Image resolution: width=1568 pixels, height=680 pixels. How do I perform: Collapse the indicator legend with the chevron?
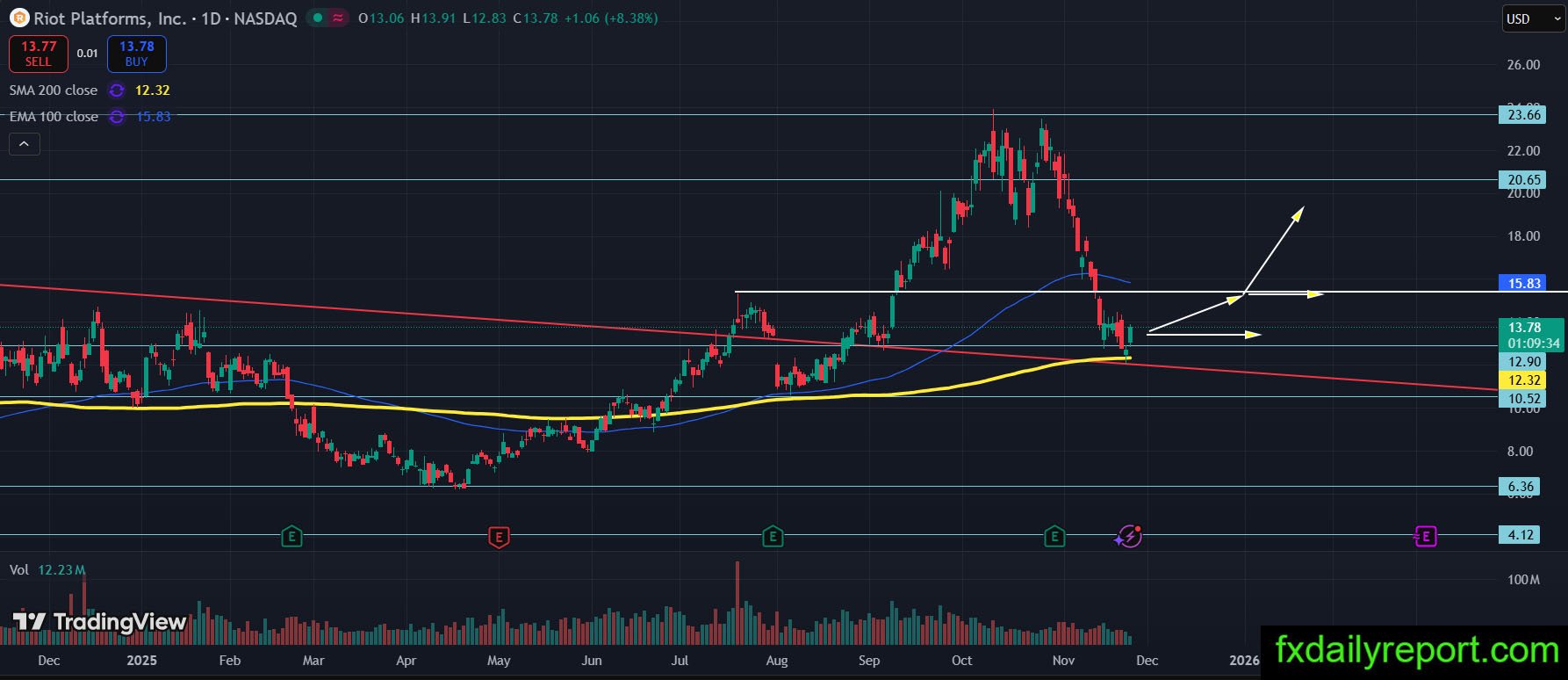click(x=25, y=144)
